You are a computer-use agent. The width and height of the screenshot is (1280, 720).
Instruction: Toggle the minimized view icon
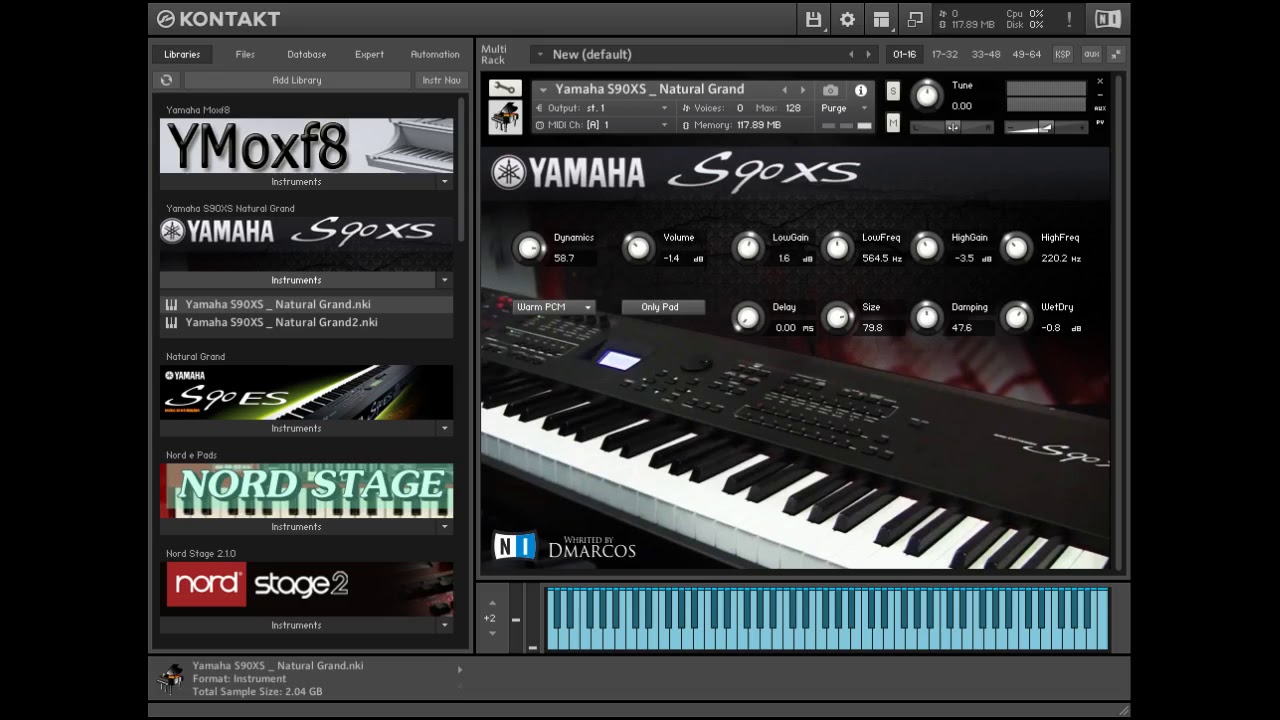(915, 19)
